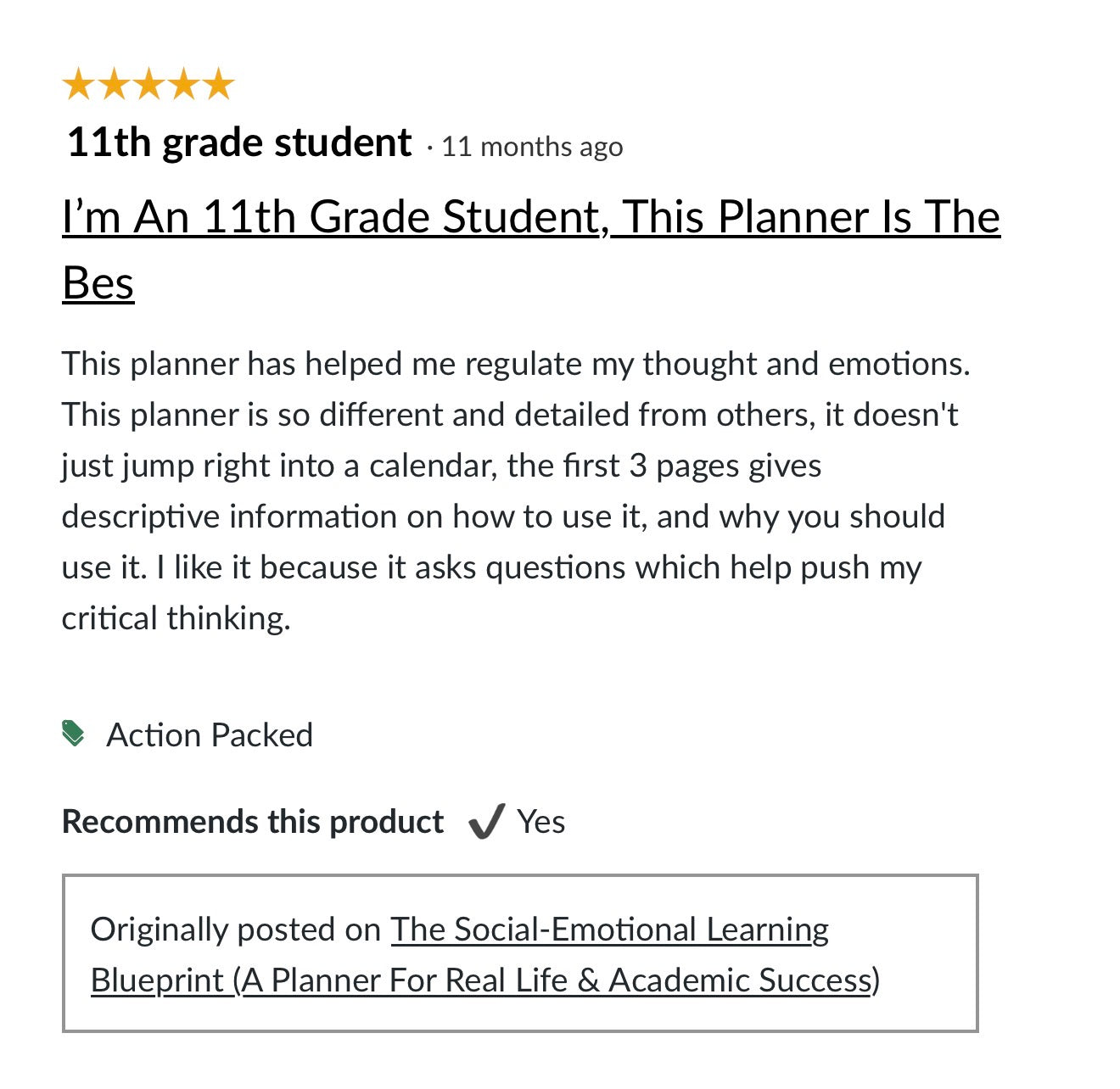
Task: Click the "11 months ago" timestamp
Action: coord(532,147)
